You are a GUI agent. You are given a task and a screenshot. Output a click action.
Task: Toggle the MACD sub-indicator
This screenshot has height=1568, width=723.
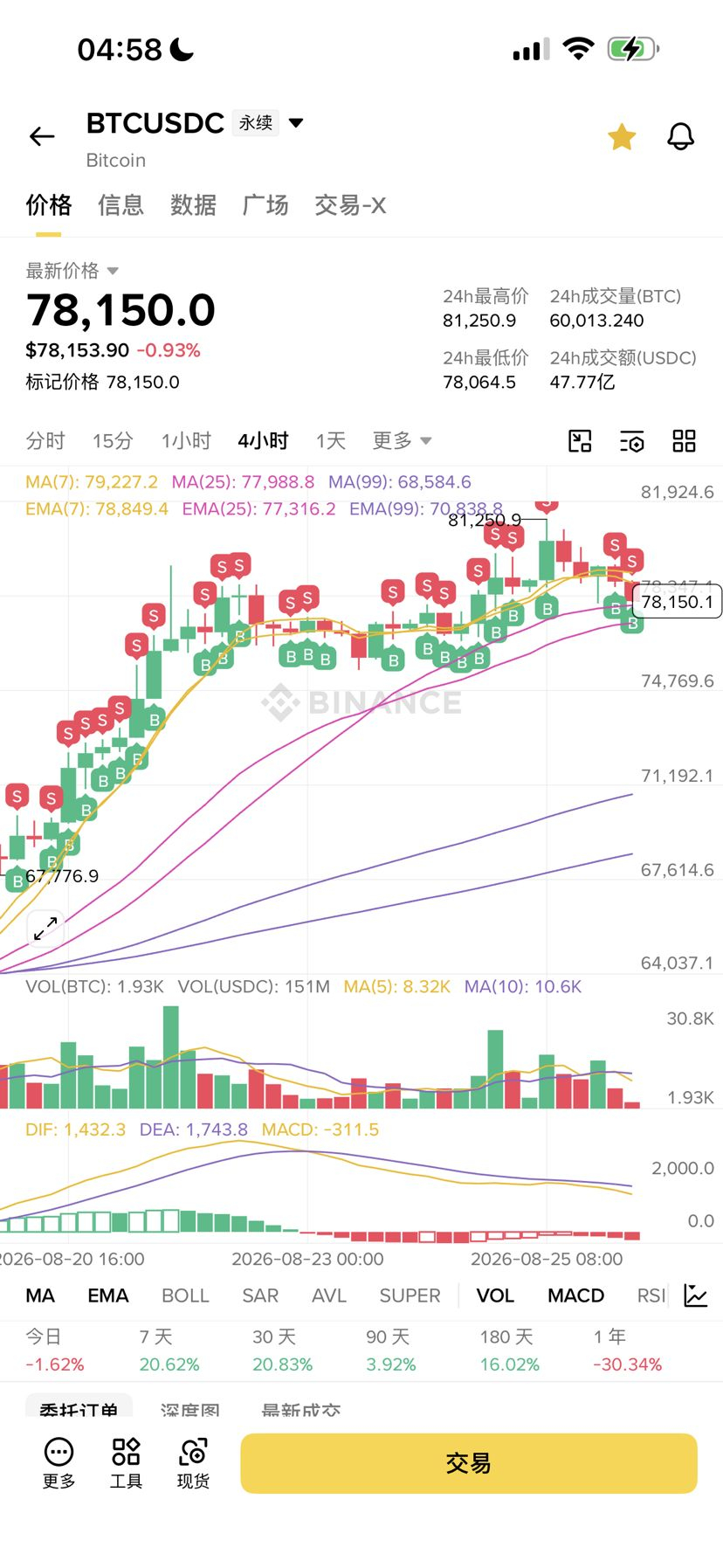(x=576, y=1295)
